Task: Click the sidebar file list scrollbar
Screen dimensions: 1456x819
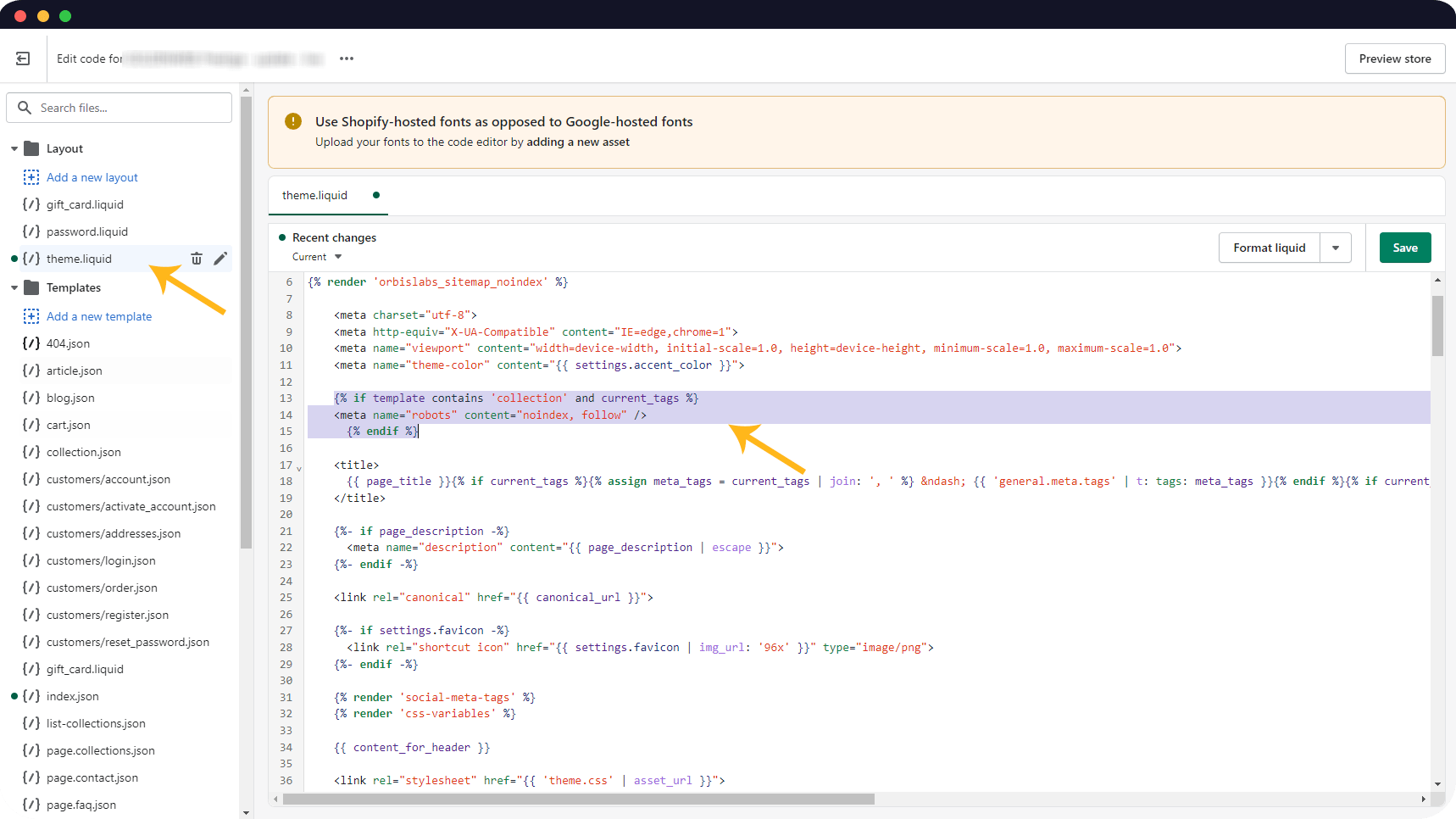Action: (x=246, y=322)
